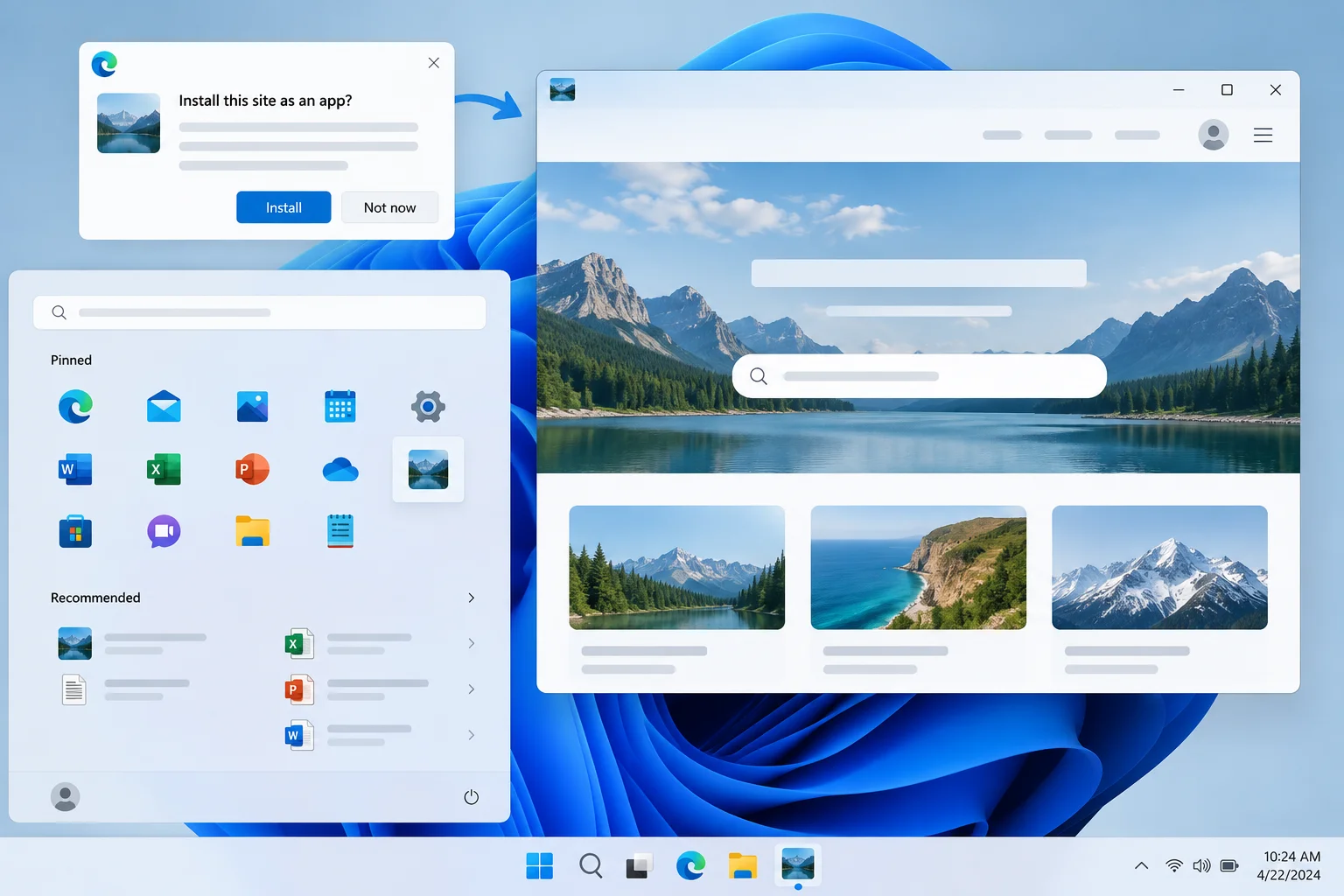Open the snowy mountain thumbnail card
1344x896 pixels.
1159,567
